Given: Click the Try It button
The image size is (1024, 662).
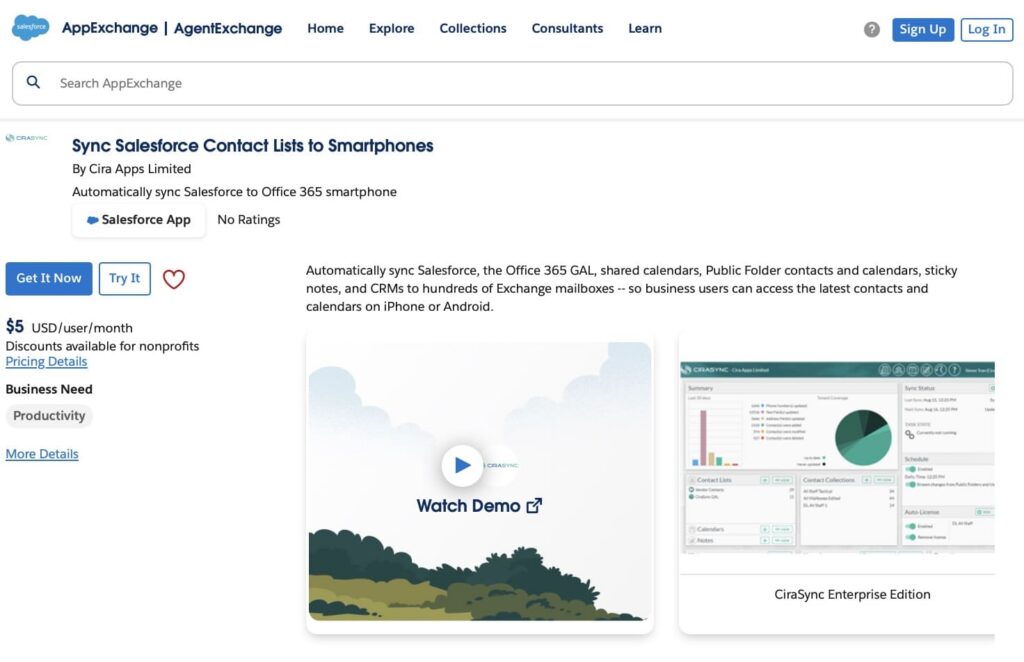Looking at the screenshot, I should pyautogui.click(x=124, y=279).
